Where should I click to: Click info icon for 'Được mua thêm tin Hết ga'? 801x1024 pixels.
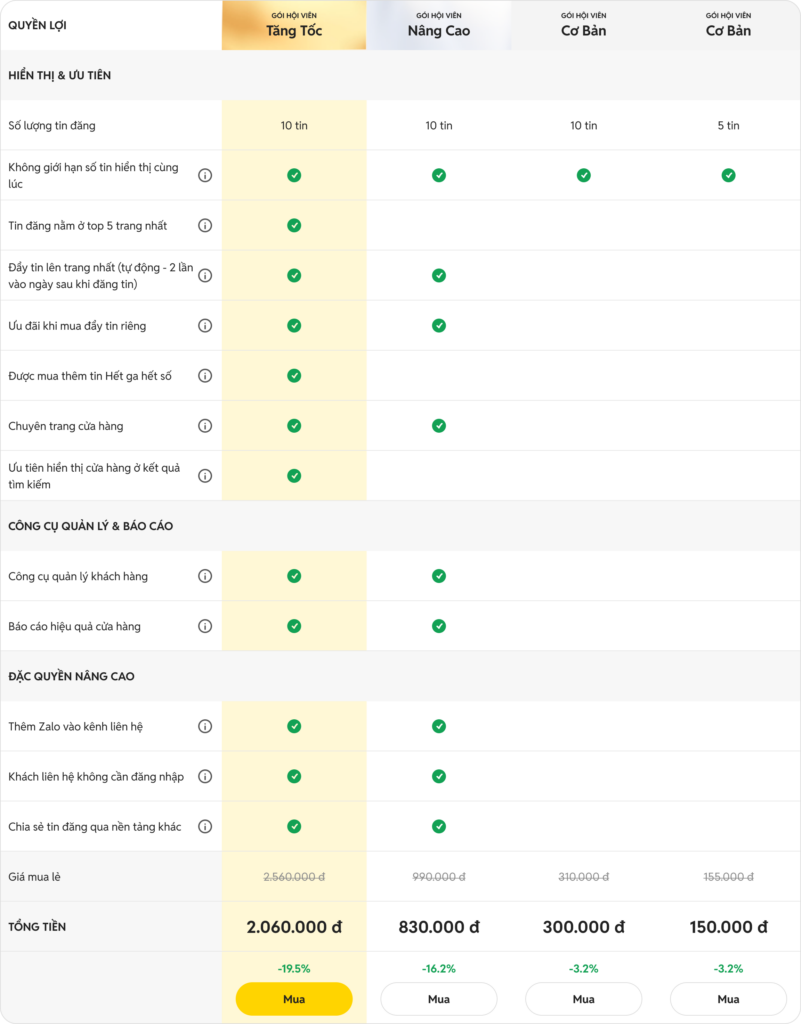pos(205,376)
